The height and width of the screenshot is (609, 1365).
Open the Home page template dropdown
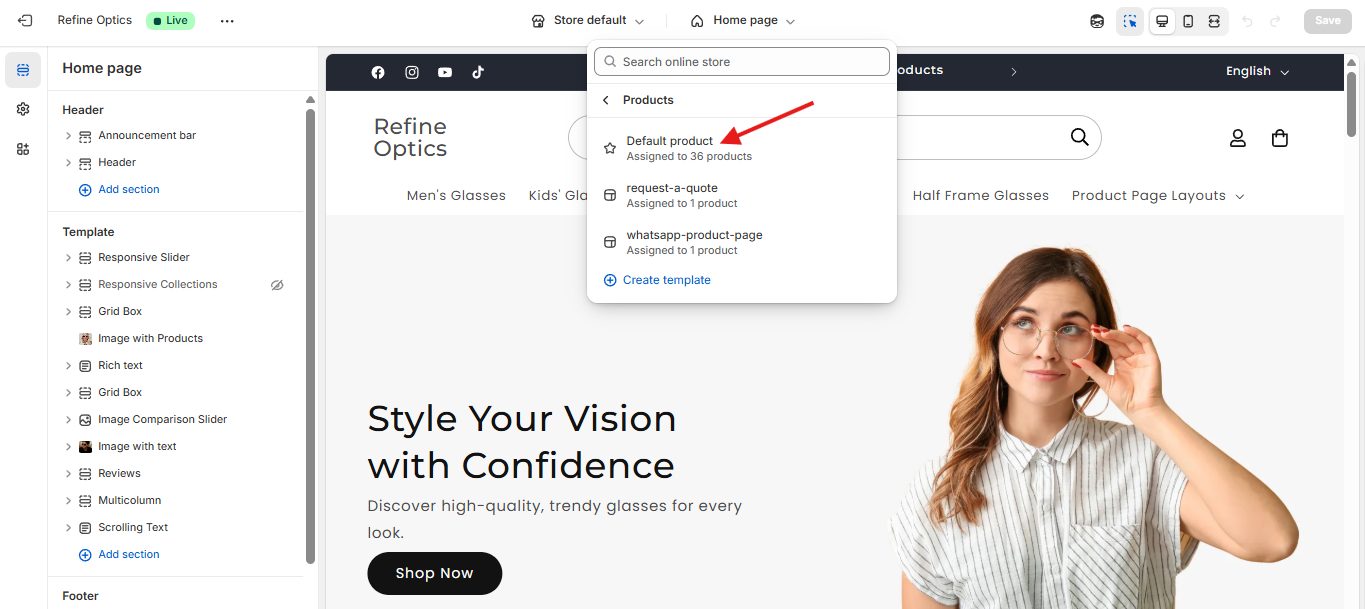click(743, 21)
